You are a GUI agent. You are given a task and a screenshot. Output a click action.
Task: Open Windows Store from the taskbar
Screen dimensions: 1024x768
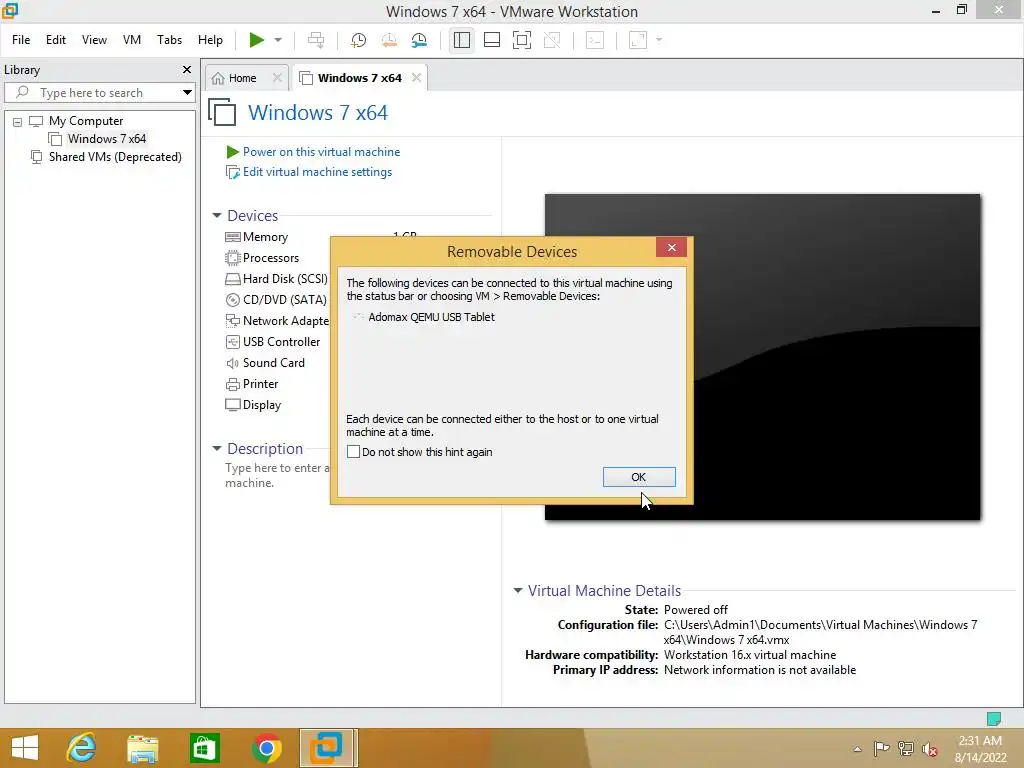tap(204, 748)
